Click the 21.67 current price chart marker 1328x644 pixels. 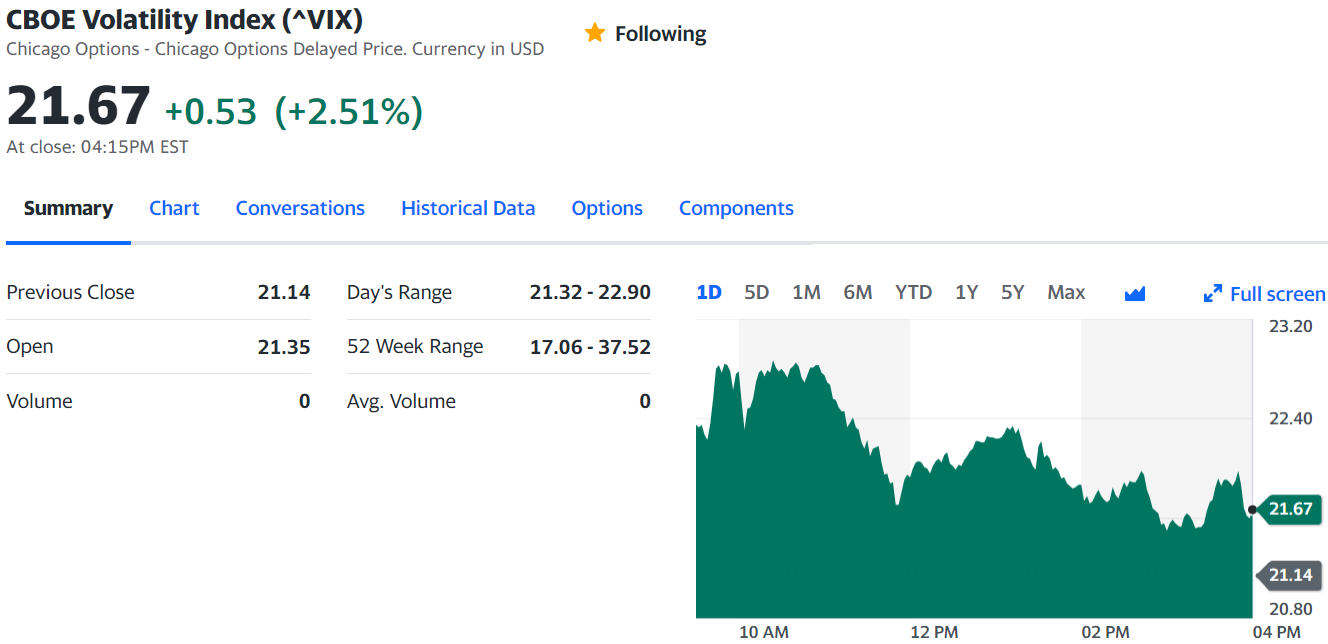[1288, 509]
